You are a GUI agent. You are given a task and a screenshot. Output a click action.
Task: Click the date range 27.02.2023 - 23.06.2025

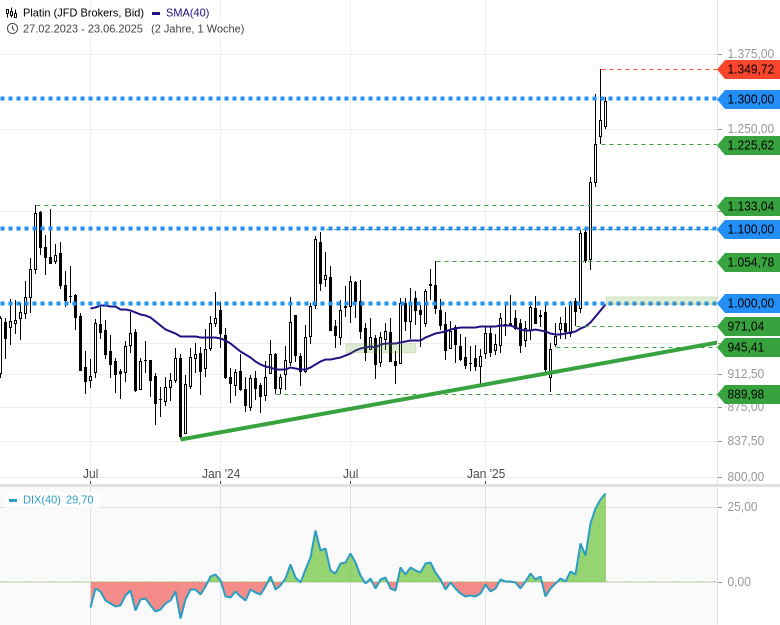point(83,29)
